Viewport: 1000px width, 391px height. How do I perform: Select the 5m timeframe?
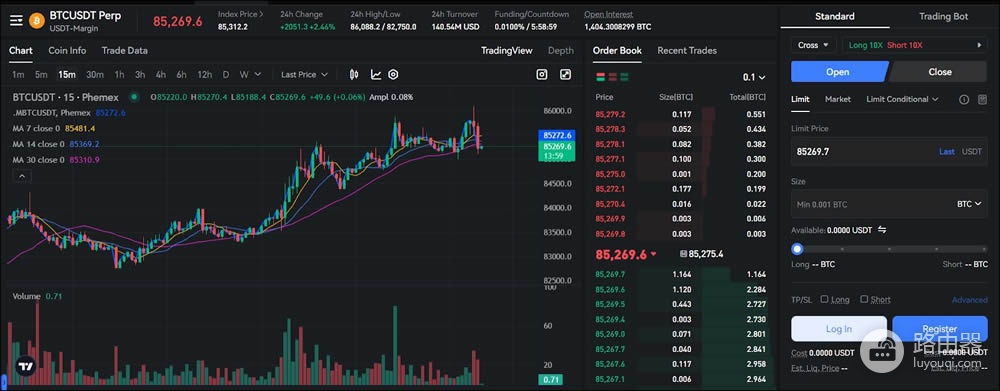coord(41,75)
